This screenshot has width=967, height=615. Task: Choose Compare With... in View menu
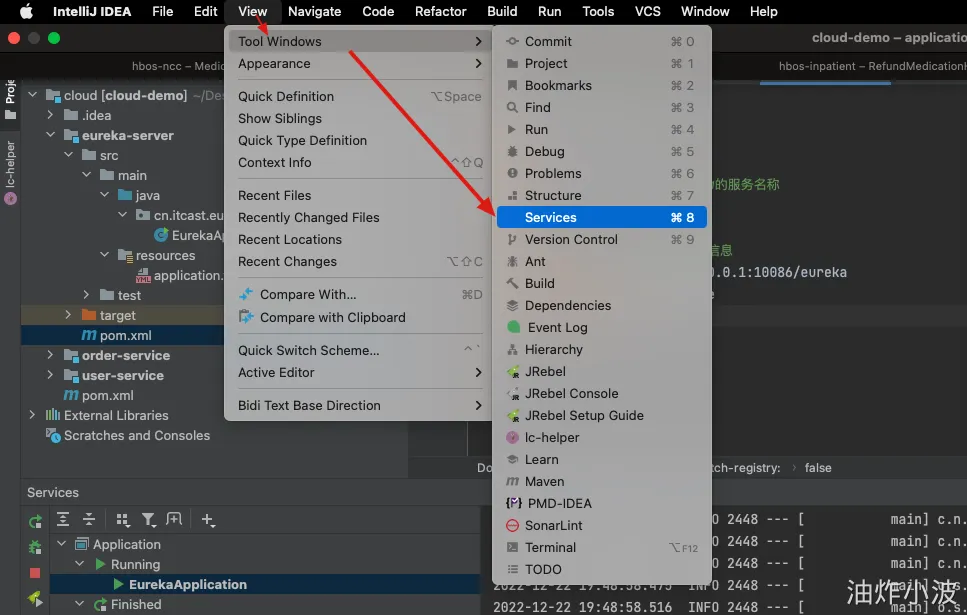(358, 295)
